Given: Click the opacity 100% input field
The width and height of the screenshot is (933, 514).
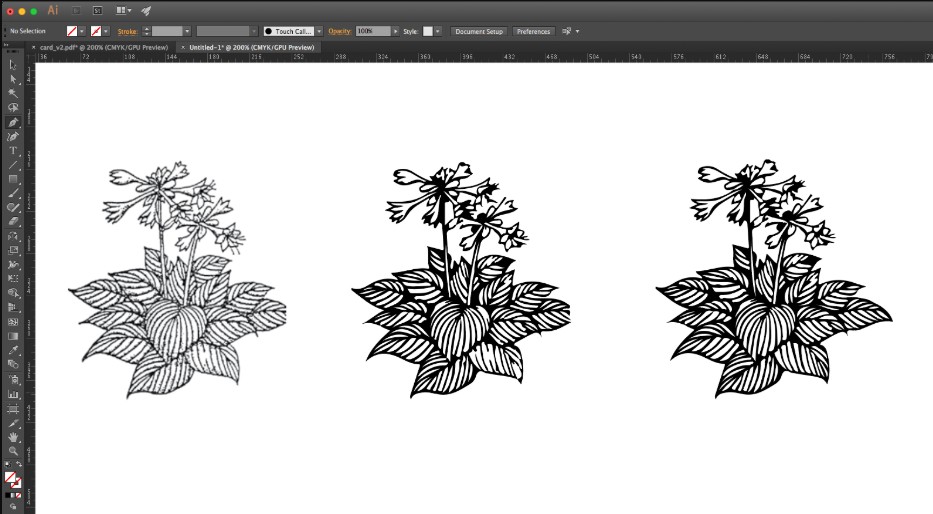Looking at the screenshot, I should [373, 32].
